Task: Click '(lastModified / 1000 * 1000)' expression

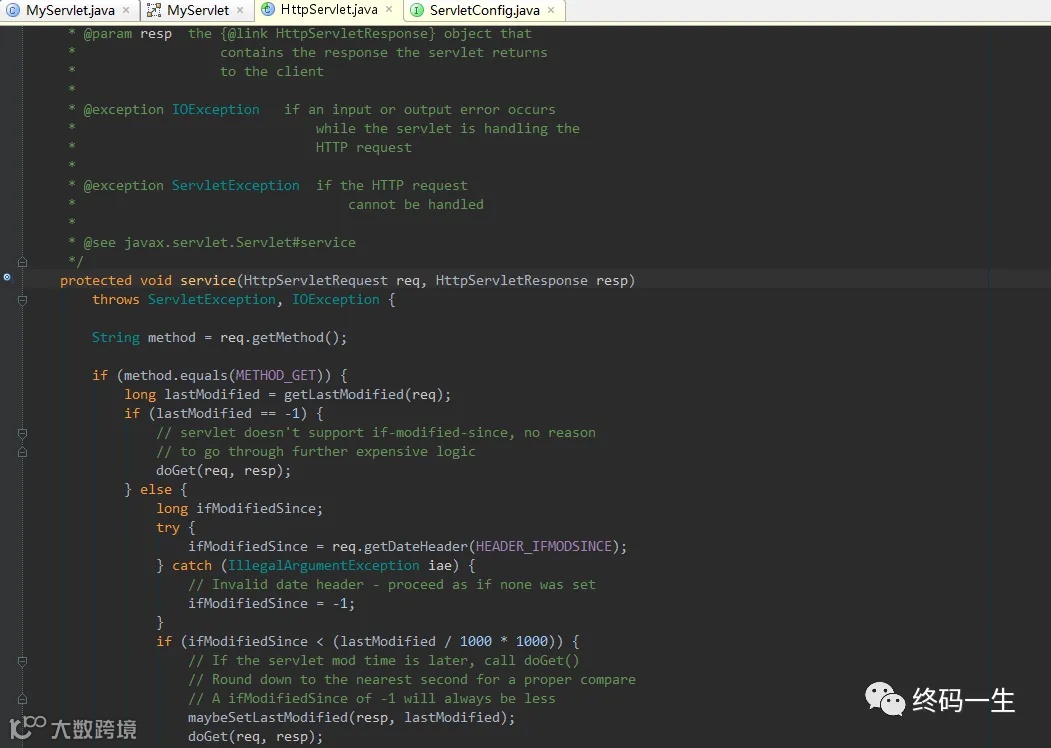Action: point(444,641)
